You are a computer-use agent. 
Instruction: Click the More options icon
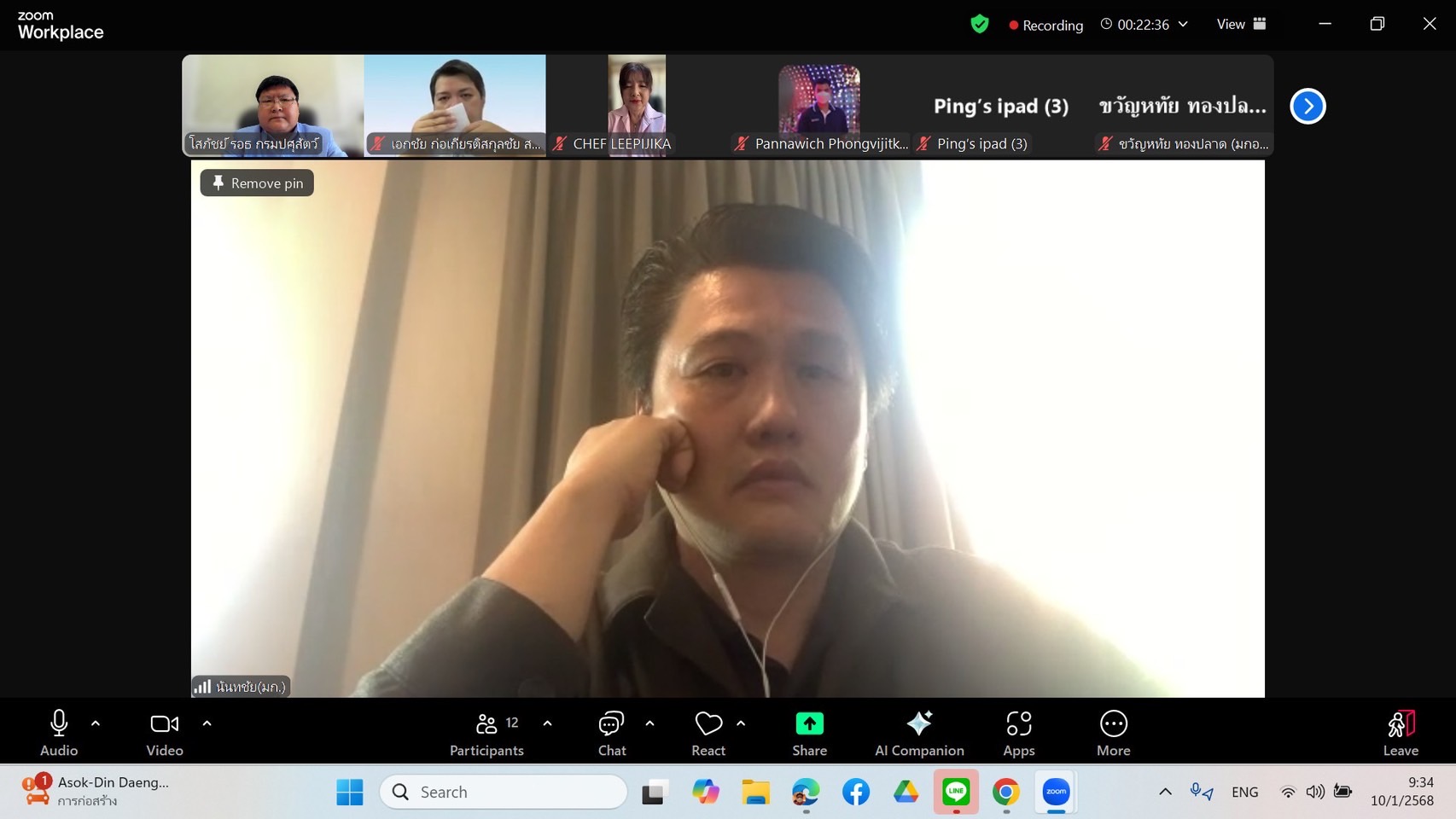point(1113,724)
